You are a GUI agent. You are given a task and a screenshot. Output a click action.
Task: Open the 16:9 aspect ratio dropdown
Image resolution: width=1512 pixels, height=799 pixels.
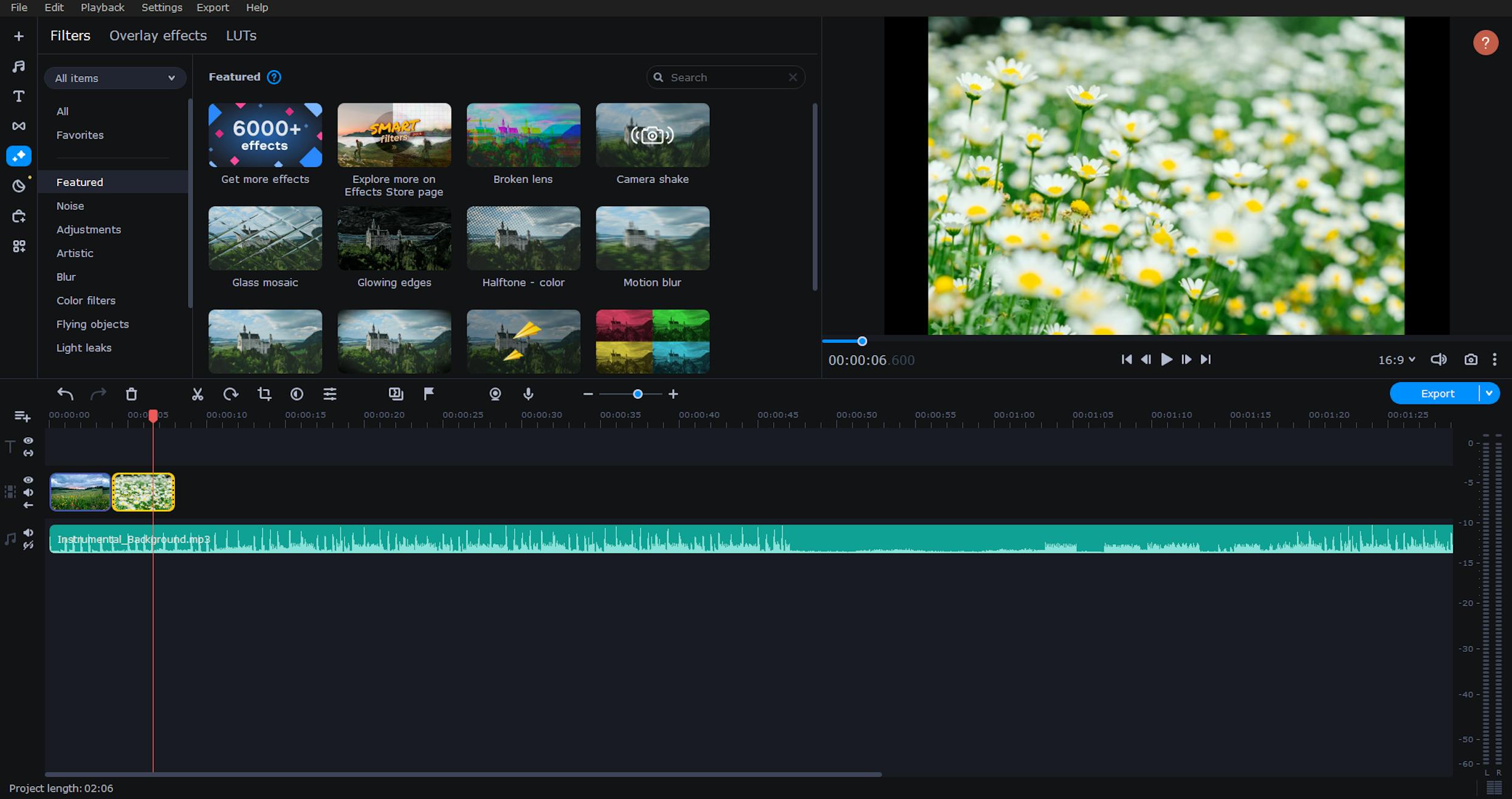click(1397, 360)
